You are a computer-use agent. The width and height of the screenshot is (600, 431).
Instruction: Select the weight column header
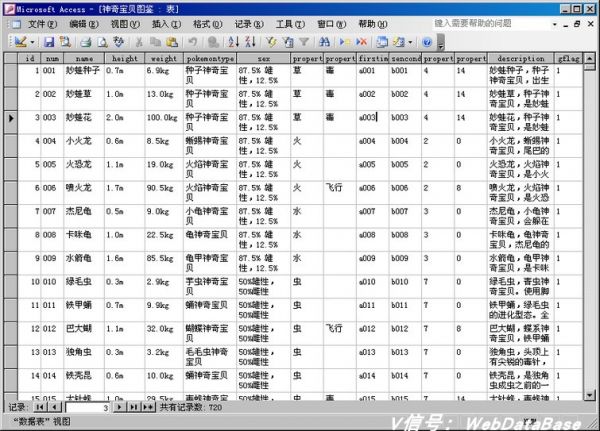click(x=164, y=59)
